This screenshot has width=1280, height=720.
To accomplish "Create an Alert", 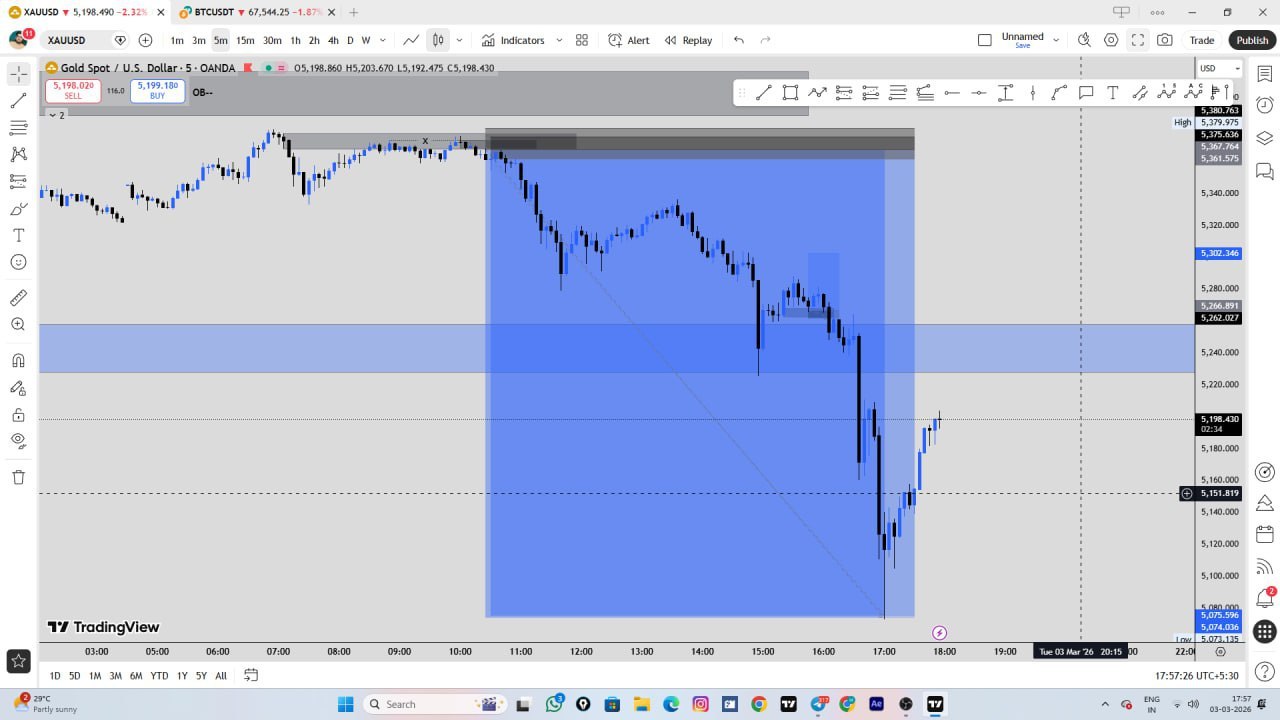I will click(628, 40).
